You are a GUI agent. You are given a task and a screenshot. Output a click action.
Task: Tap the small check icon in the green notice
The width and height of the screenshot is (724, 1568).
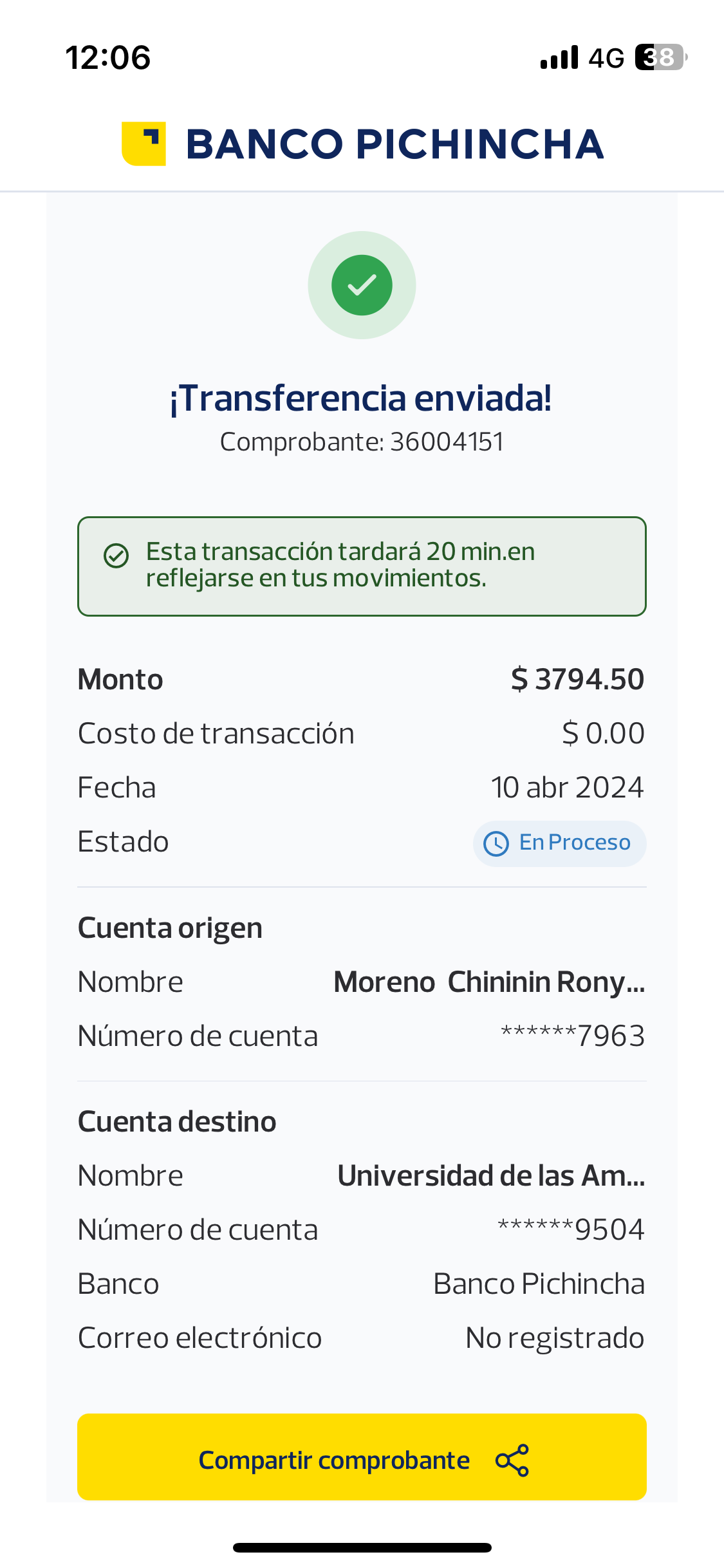coord(116,555)
